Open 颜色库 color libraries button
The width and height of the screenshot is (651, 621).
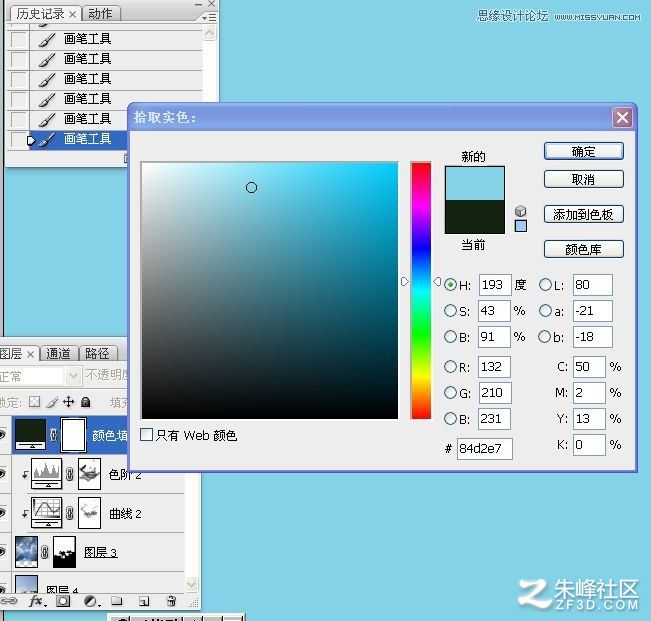coord(583,249)
